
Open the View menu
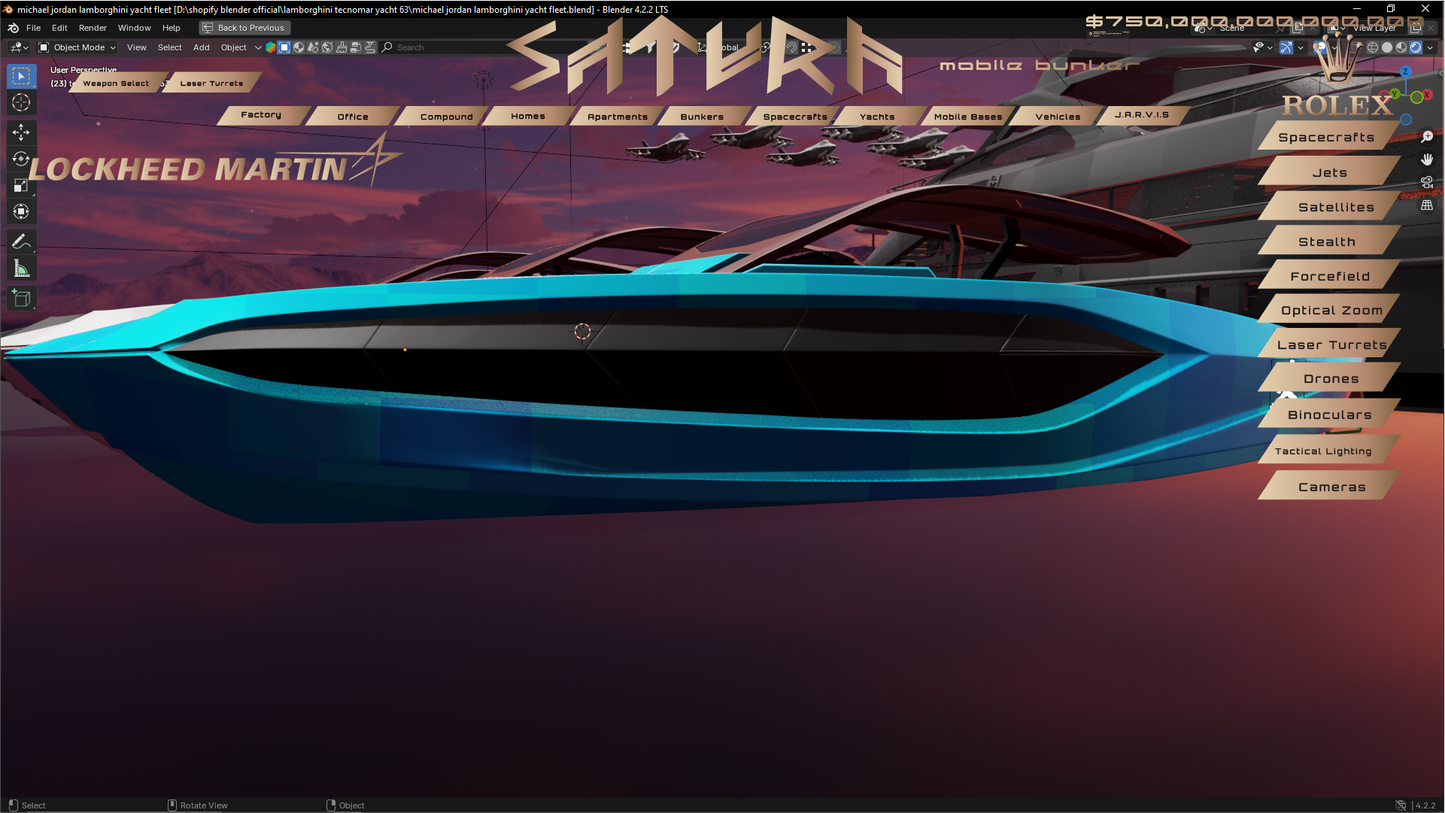click(136, 47)
